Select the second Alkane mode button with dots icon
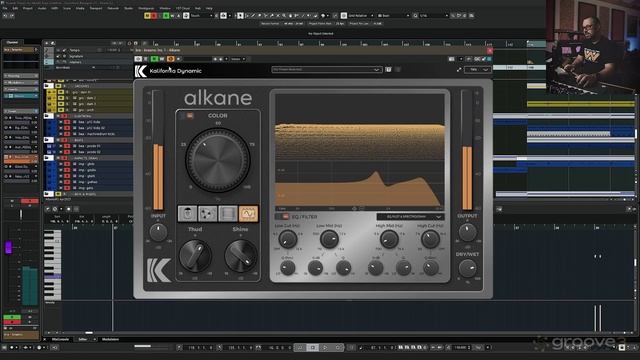This screenshot has width=640, height=360. point(207,213)
